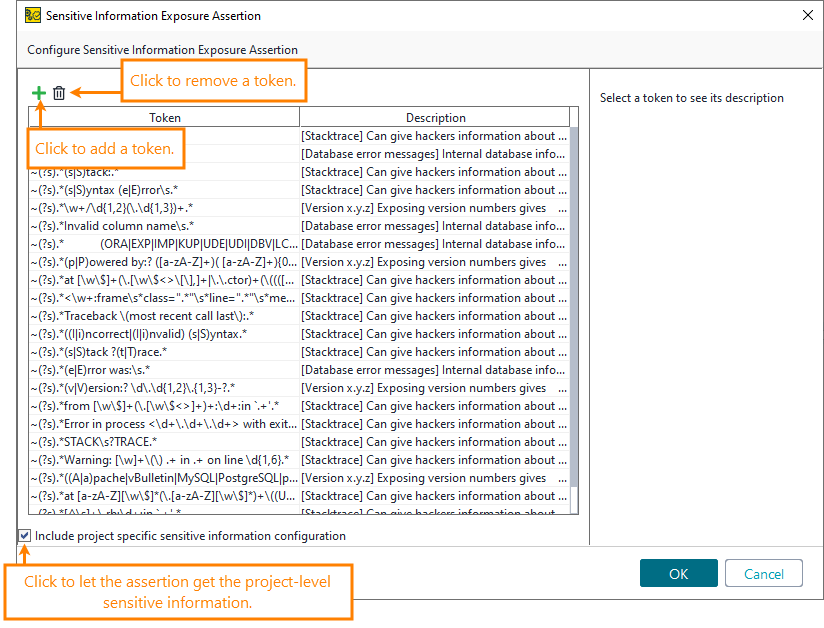Confirm changes with the OK button
The width and height of the screenshot is (824, 628).
[x=678, y=573]
